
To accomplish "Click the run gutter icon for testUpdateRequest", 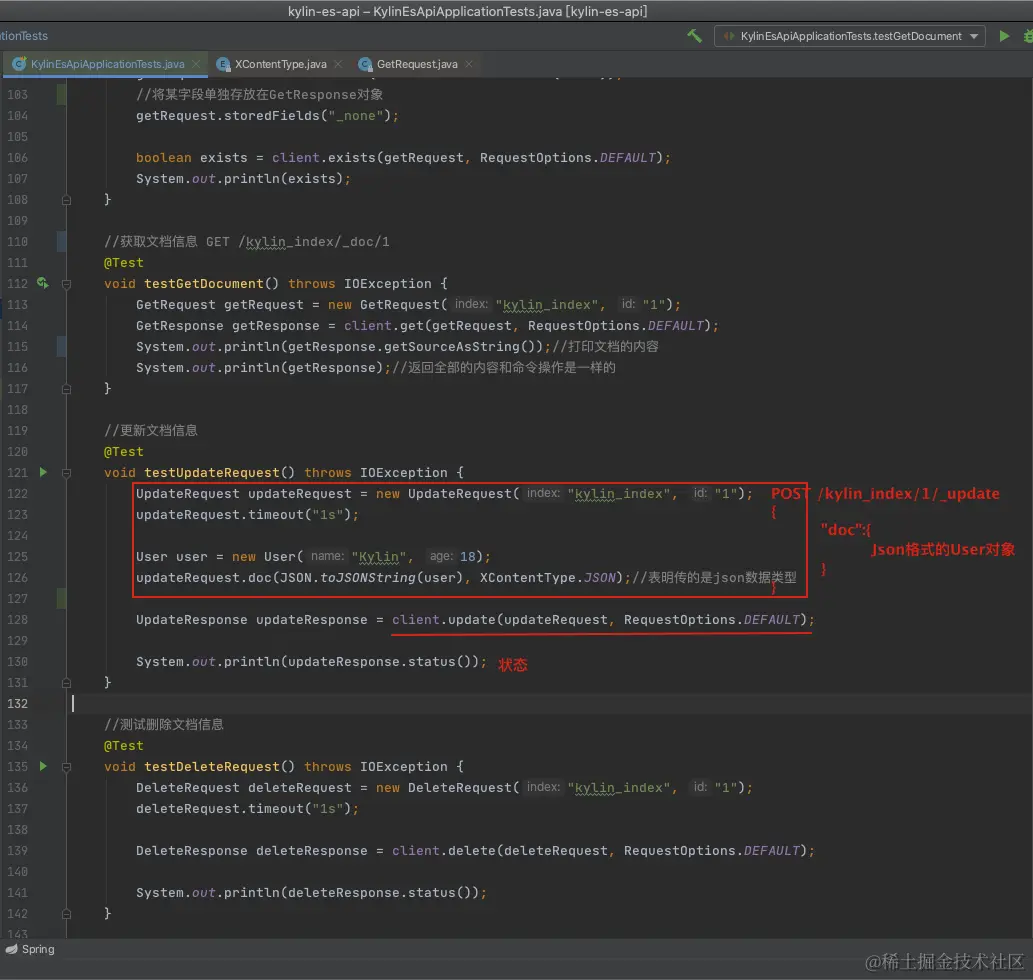I will [43, 472].
